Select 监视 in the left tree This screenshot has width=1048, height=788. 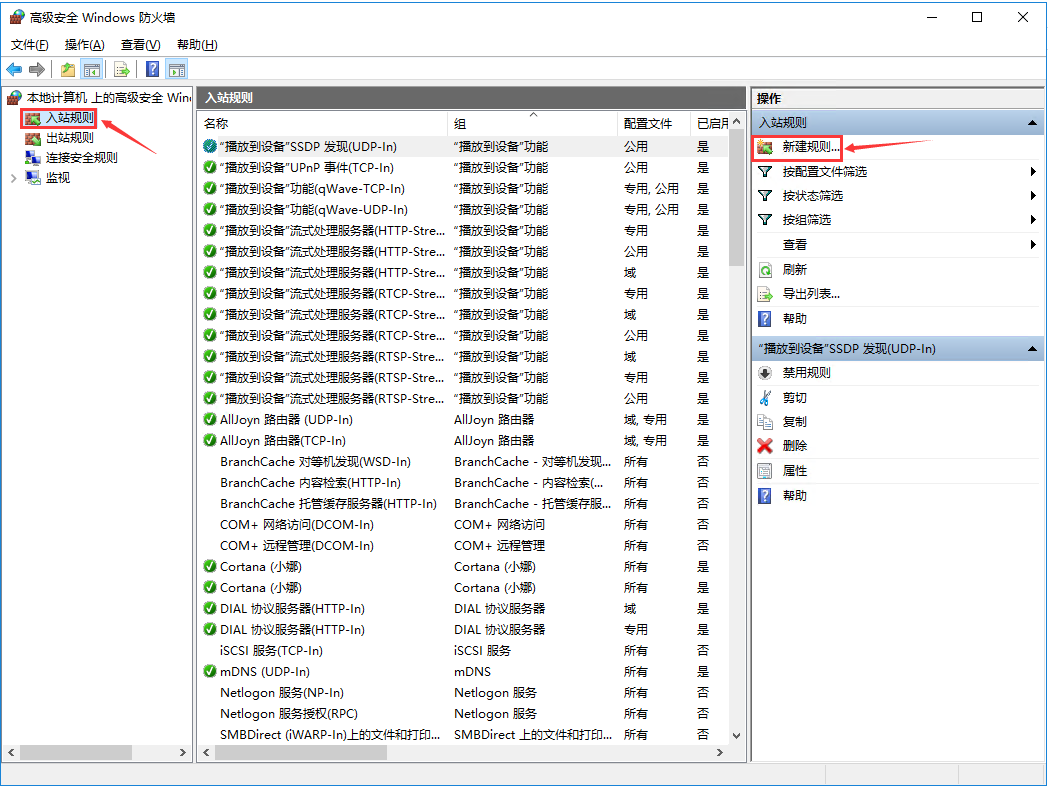(x=57, y=178)
